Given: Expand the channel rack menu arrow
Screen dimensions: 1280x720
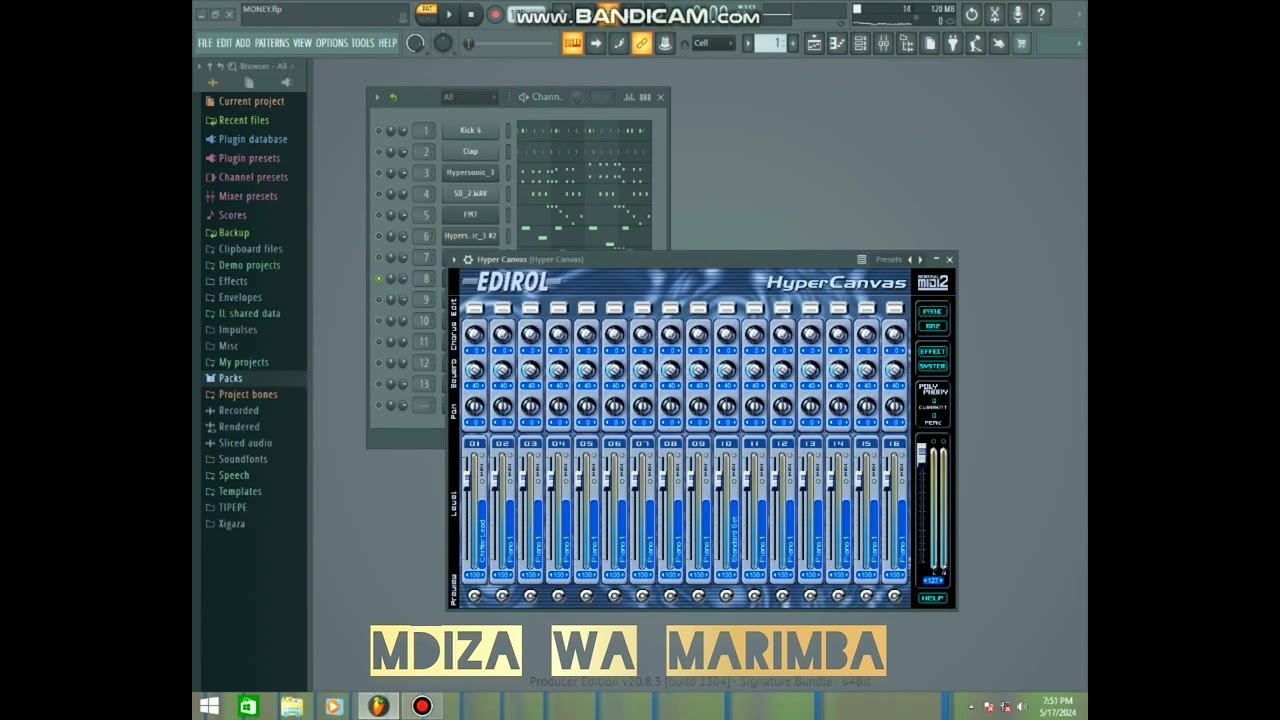Looking at the screenshot, I should coord(377,97).
